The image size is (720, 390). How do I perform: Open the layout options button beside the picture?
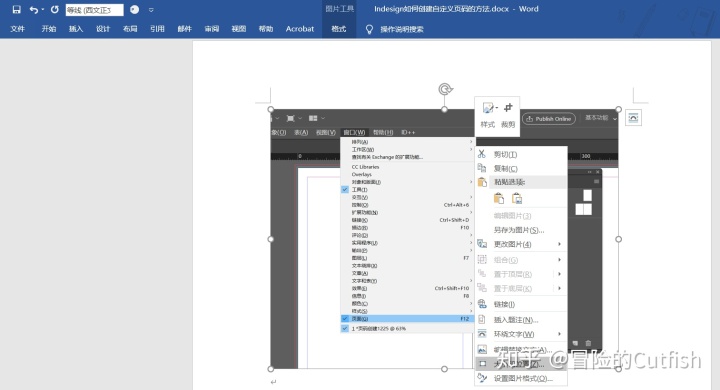[633, 118]
